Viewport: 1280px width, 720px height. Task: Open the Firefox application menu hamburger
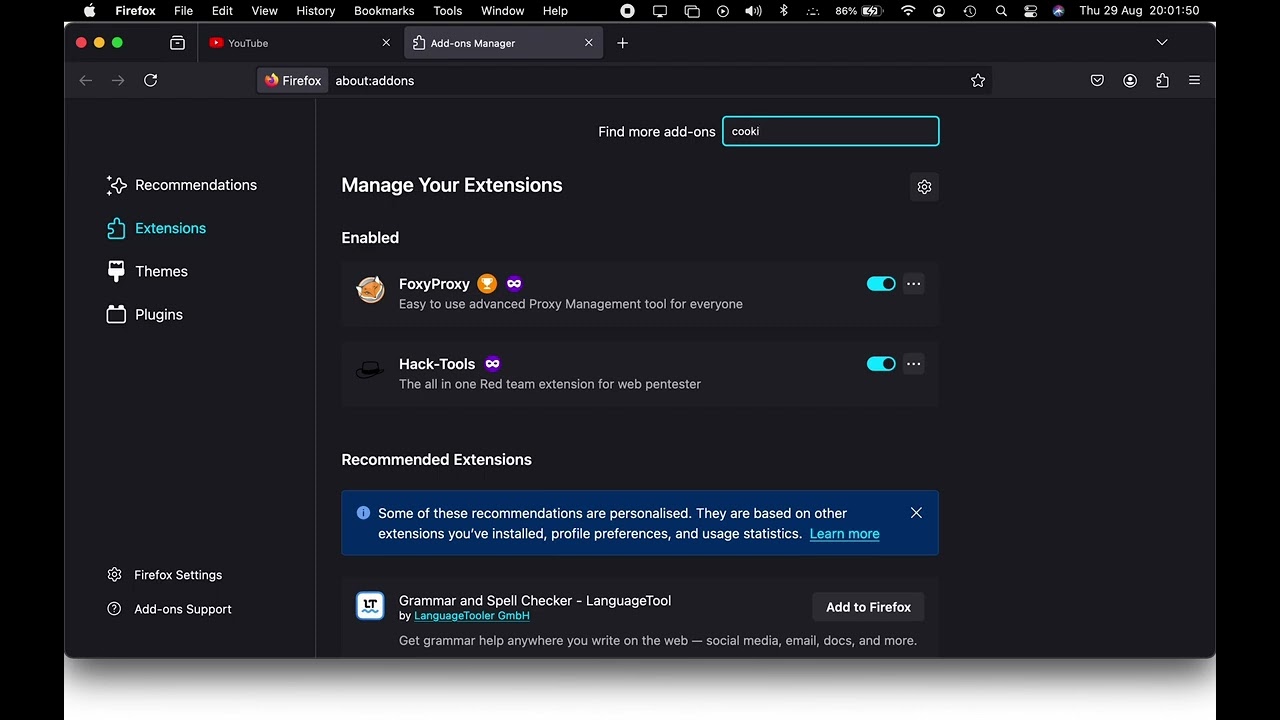(1194, 80)
